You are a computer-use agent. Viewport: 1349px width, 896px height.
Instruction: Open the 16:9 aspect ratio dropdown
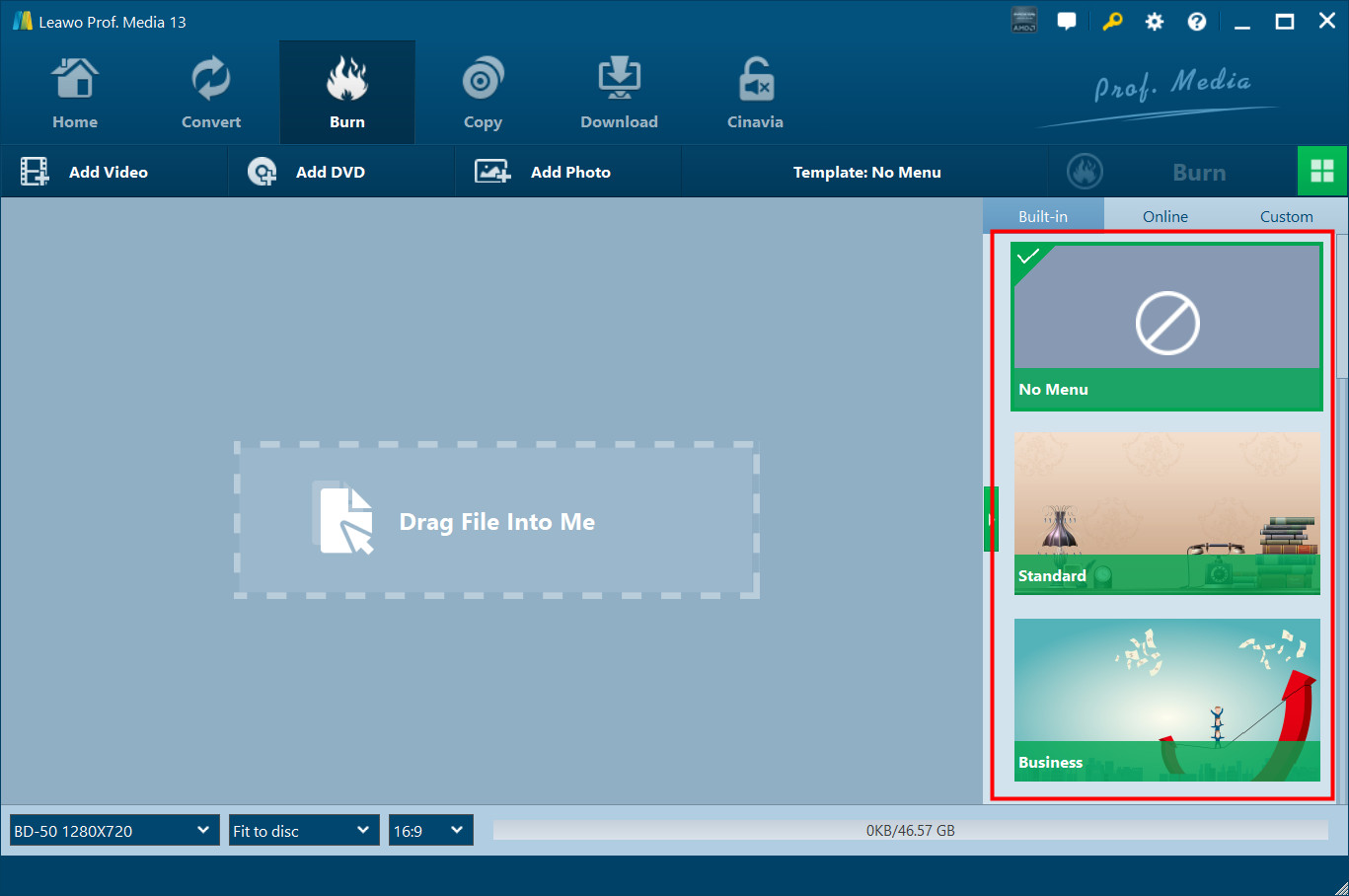tap(431, 831)
